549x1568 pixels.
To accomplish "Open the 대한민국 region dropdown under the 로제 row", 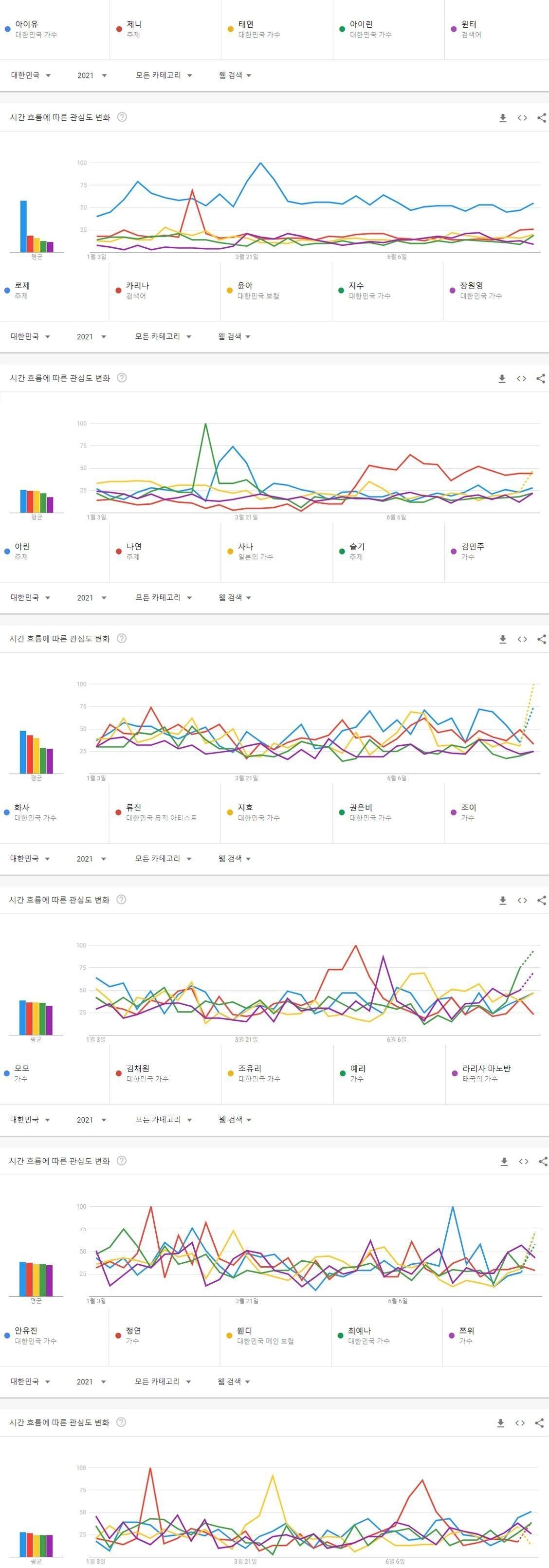I will 31,336.
